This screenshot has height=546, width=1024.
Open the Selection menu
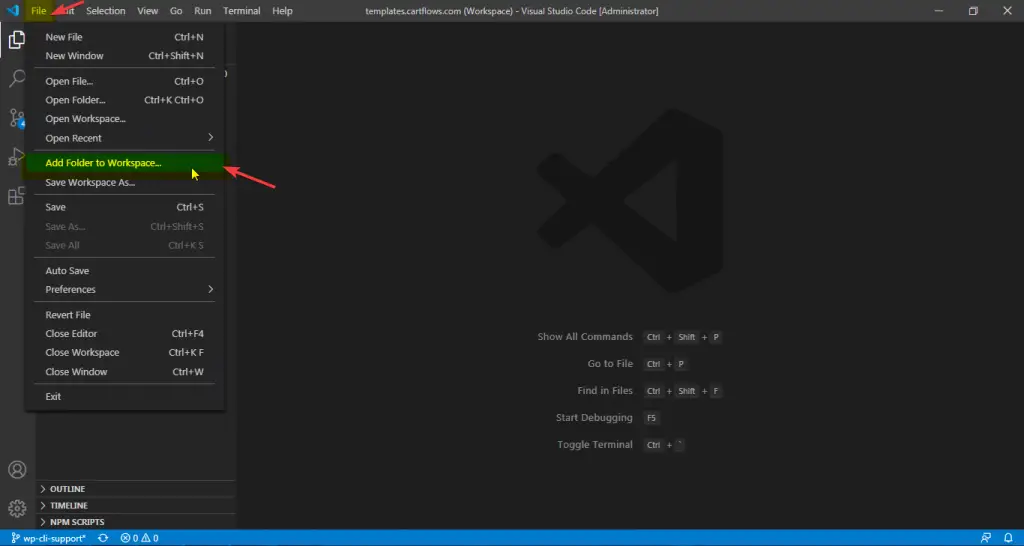coord(106,10)
